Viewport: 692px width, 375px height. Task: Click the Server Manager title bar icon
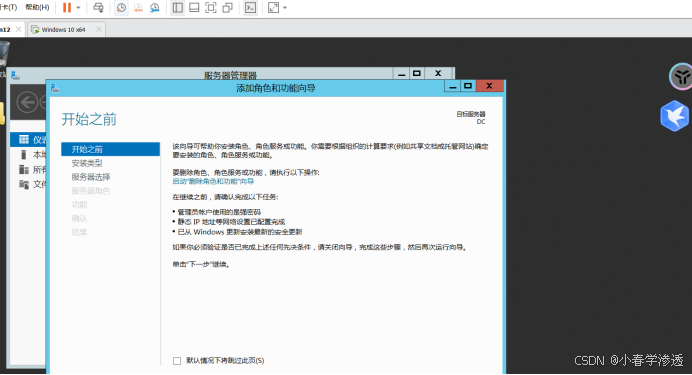[x=15, y=75]
